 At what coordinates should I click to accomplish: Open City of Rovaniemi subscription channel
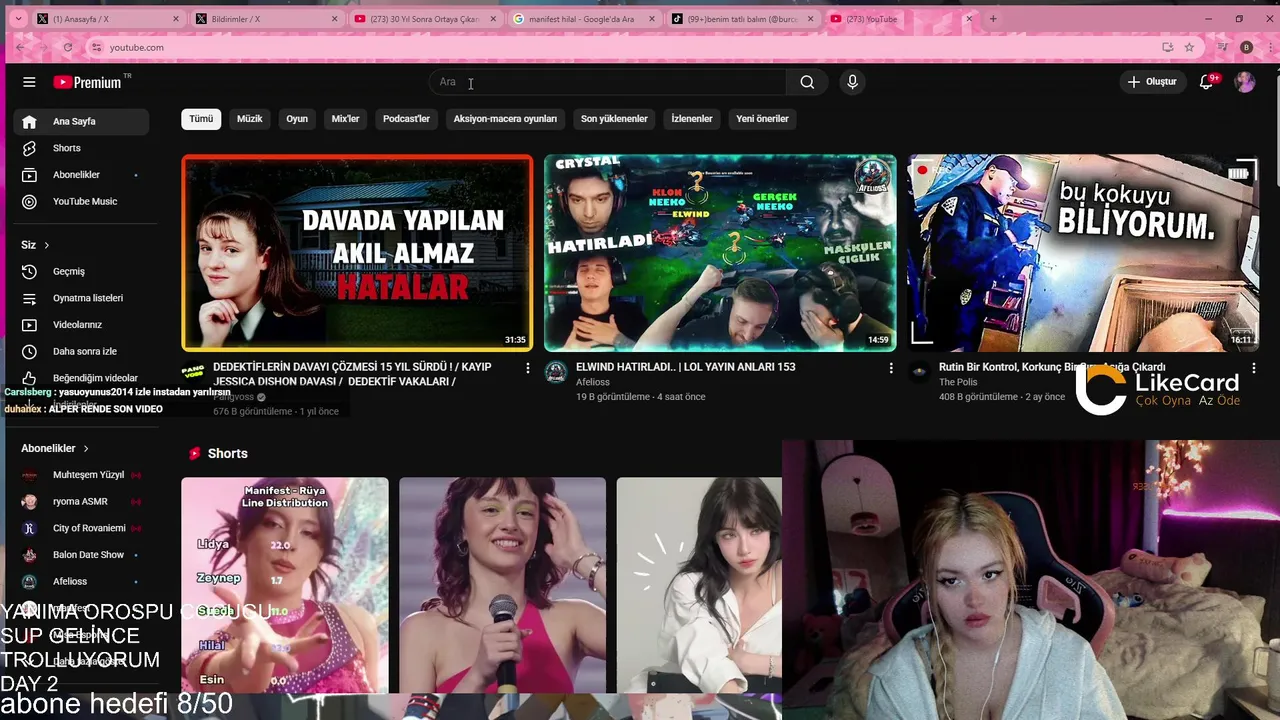click(x=81, y=528)
